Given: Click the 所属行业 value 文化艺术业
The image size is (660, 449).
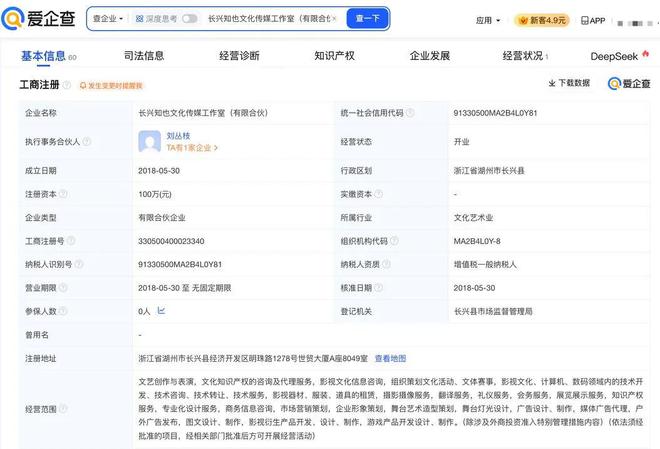Looking at the screenshot, I should click(x=473, y=218).
